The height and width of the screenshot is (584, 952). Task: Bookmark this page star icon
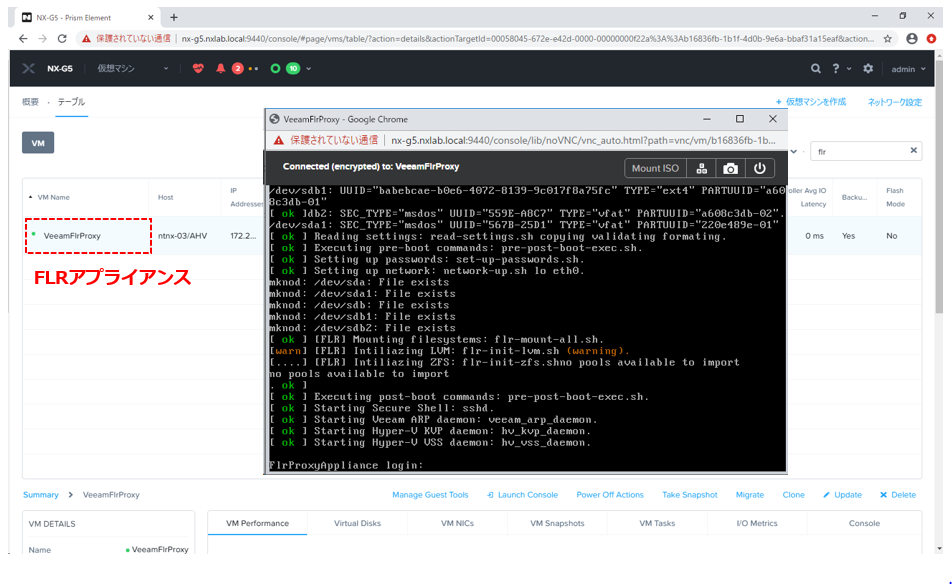[x=888, y=38]
